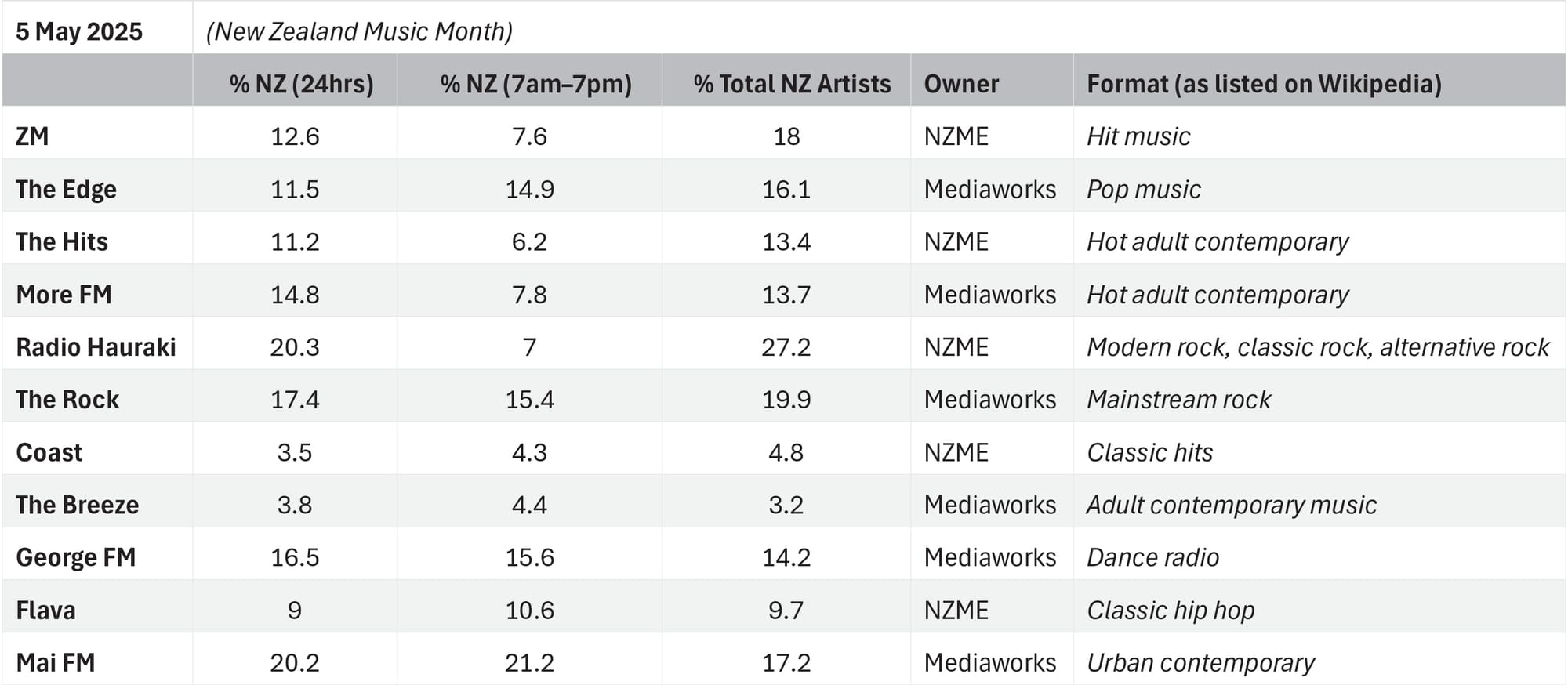The width and height of the screenshot is (1568, 685).
Task: Click the "% NZ (24hrs)" column header
Action: (301, 84)
